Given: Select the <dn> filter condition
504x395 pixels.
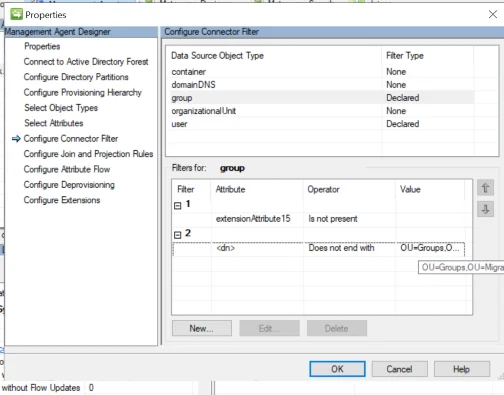Looking at the screenshot, I should pos(225,248).
